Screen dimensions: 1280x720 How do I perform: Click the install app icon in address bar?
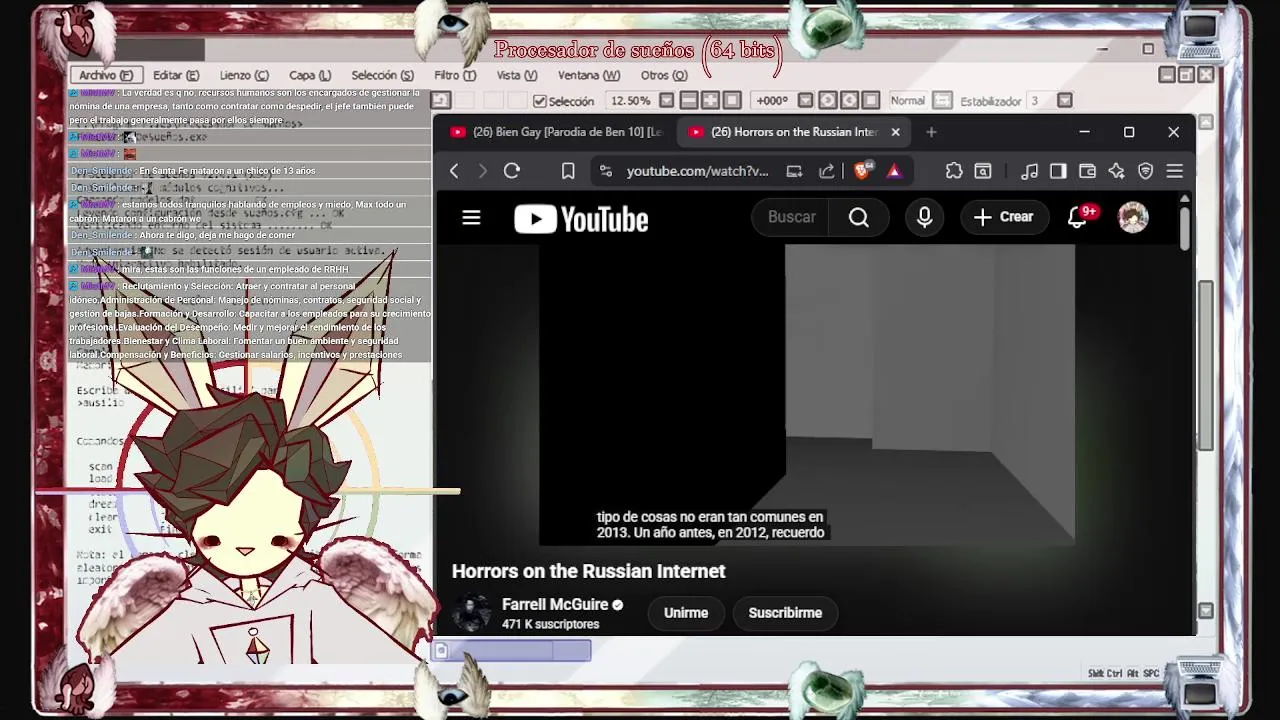coord(794,171)
